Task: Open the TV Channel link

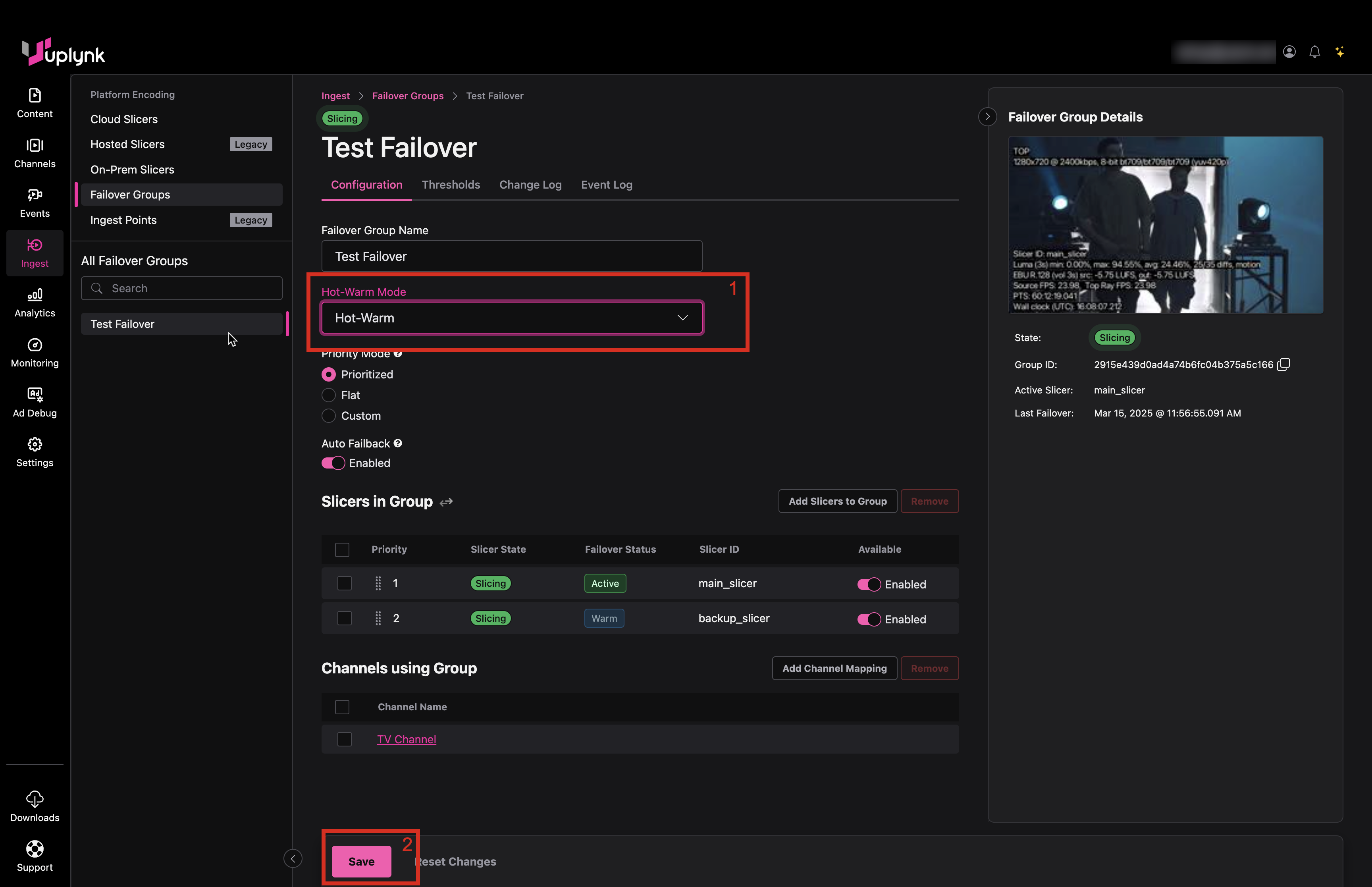Action: click(406, 740)
